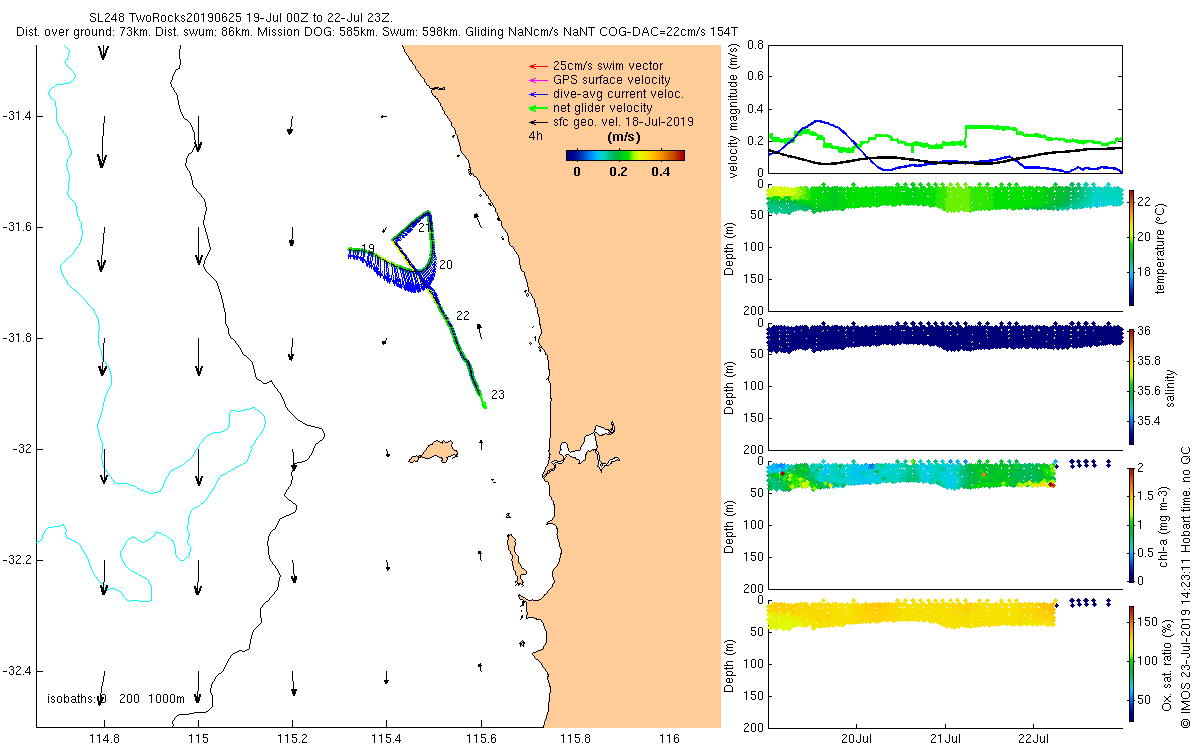The width and height of the screenshot is (1200, 750).
Task: Click the '21Jul' time axis label
Action: pos(946,739)
